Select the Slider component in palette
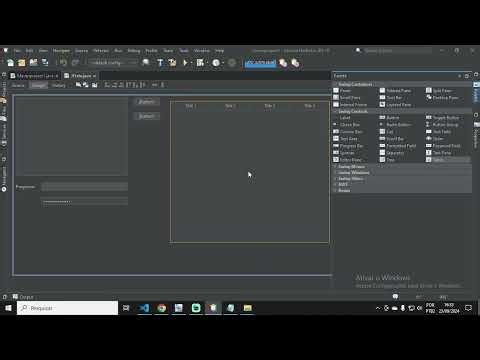This screenshot has width=480, height=360. pos(435,139)
